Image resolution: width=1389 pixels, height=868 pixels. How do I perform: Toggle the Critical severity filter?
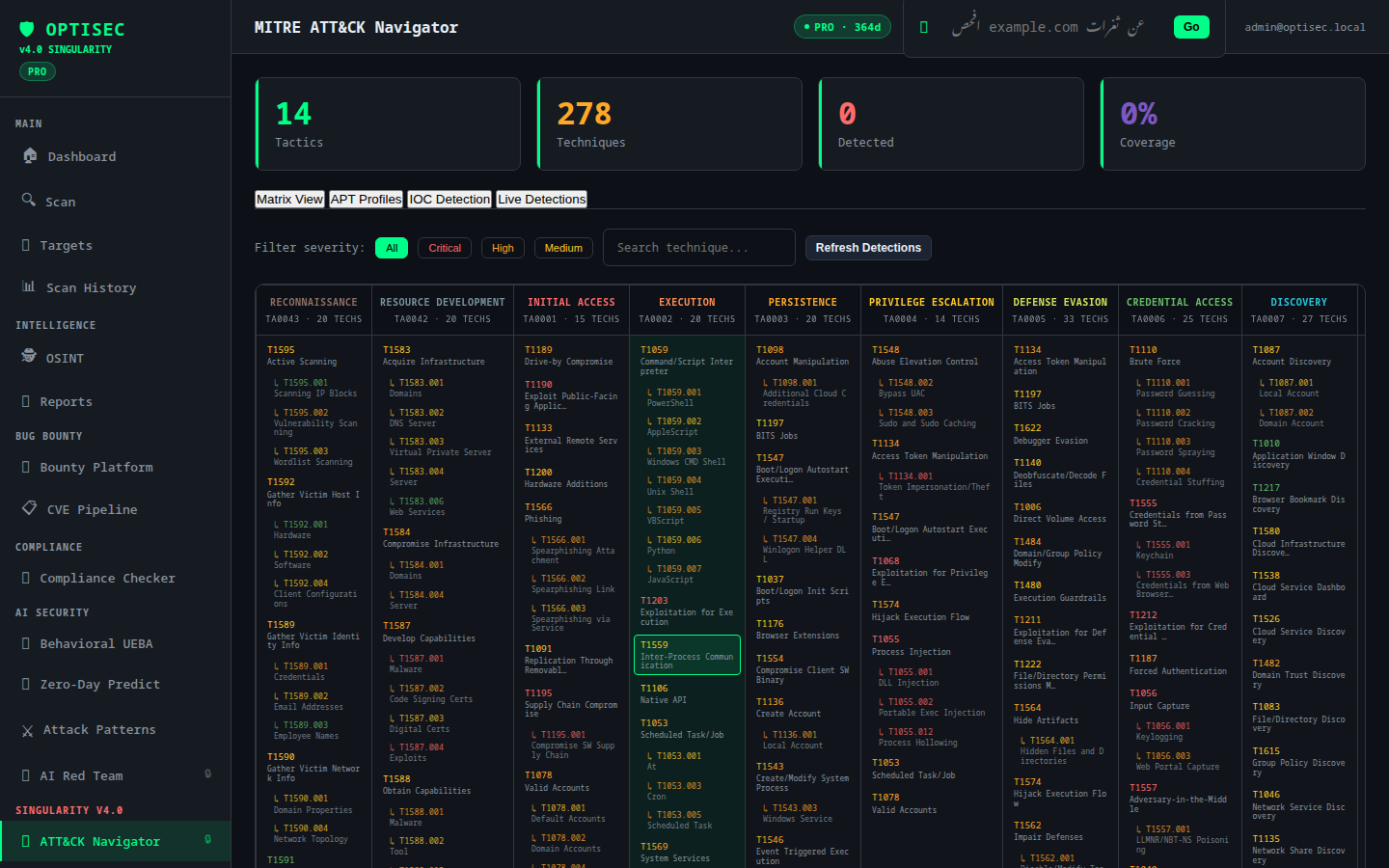(x=445, y=248)
